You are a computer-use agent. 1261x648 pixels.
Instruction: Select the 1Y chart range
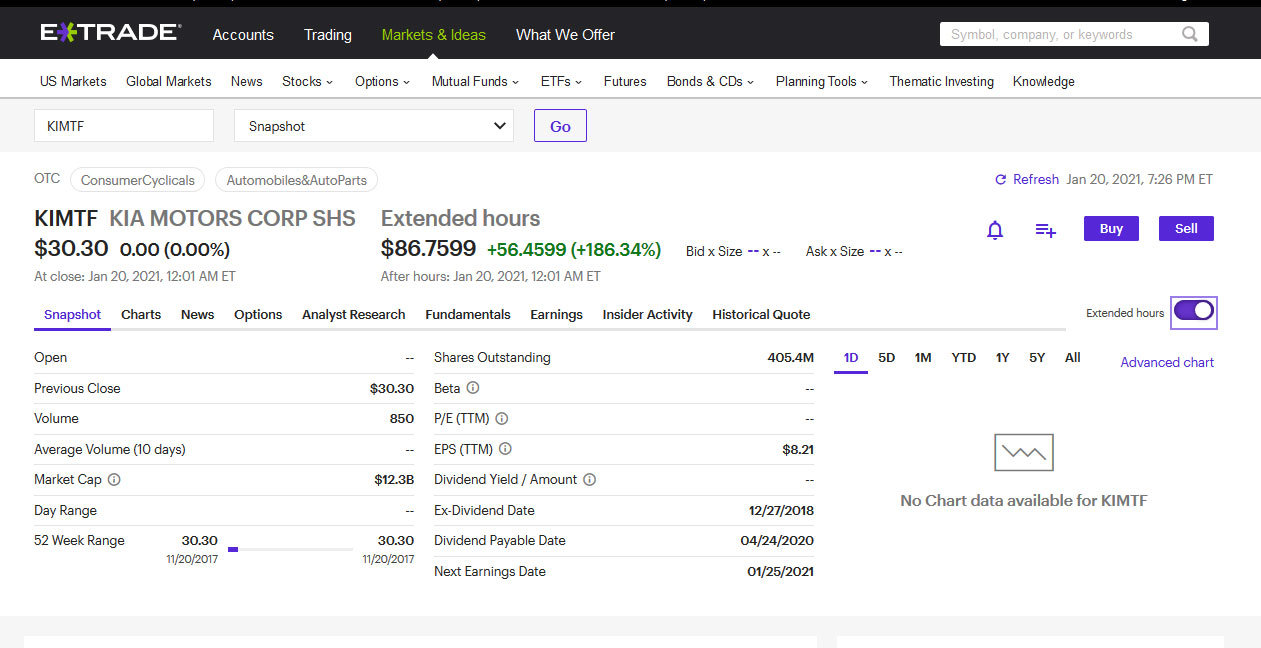click(x=1002, y=358)
